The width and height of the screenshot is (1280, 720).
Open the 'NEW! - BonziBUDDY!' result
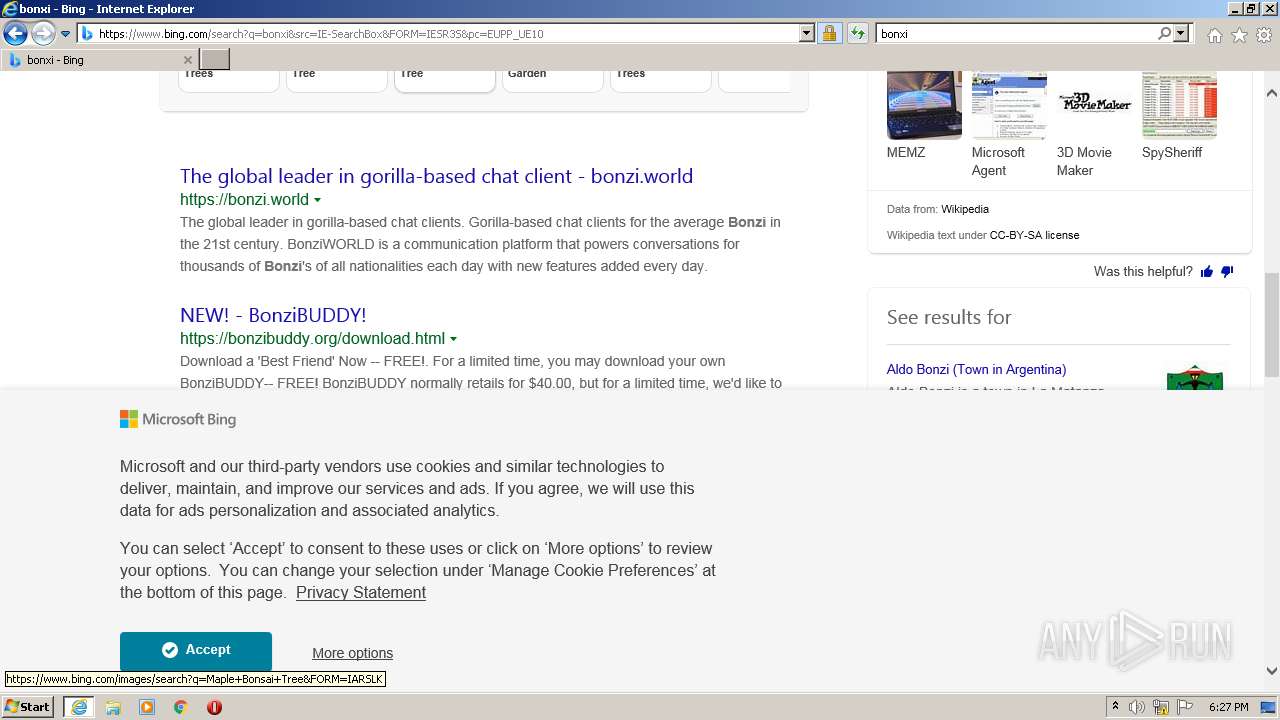[x=273, y=315]
